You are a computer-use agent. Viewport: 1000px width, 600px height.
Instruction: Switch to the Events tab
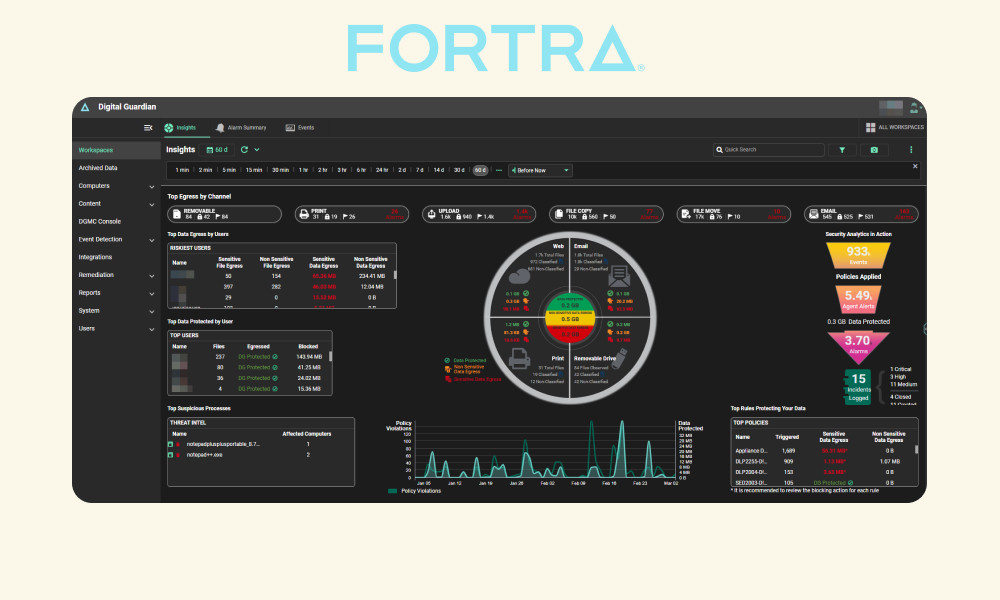[x=300, y=128]
